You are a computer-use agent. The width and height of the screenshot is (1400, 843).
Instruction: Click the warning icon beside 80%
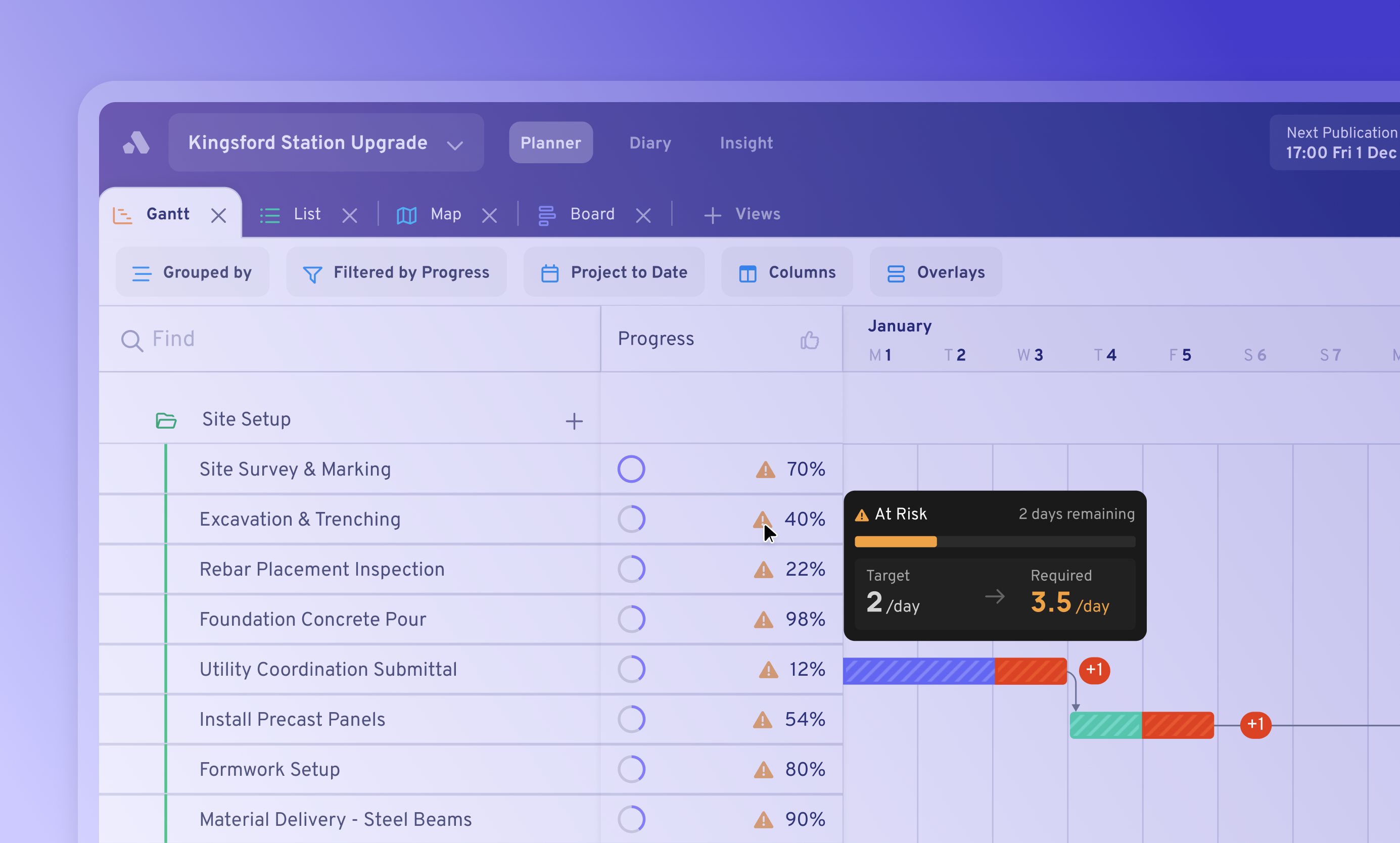pyautogui.click(x=763, y=770)
